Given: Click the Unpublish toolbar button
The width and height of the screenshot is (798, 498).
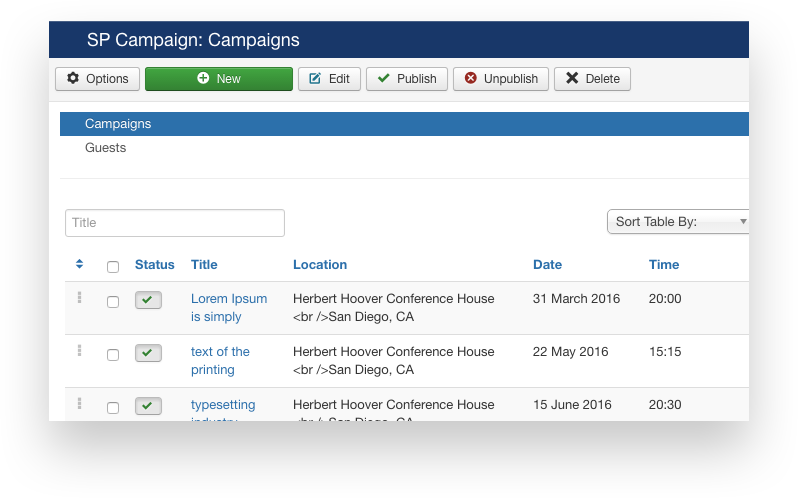Looking at the screenshot, I should tap(500, 79).
